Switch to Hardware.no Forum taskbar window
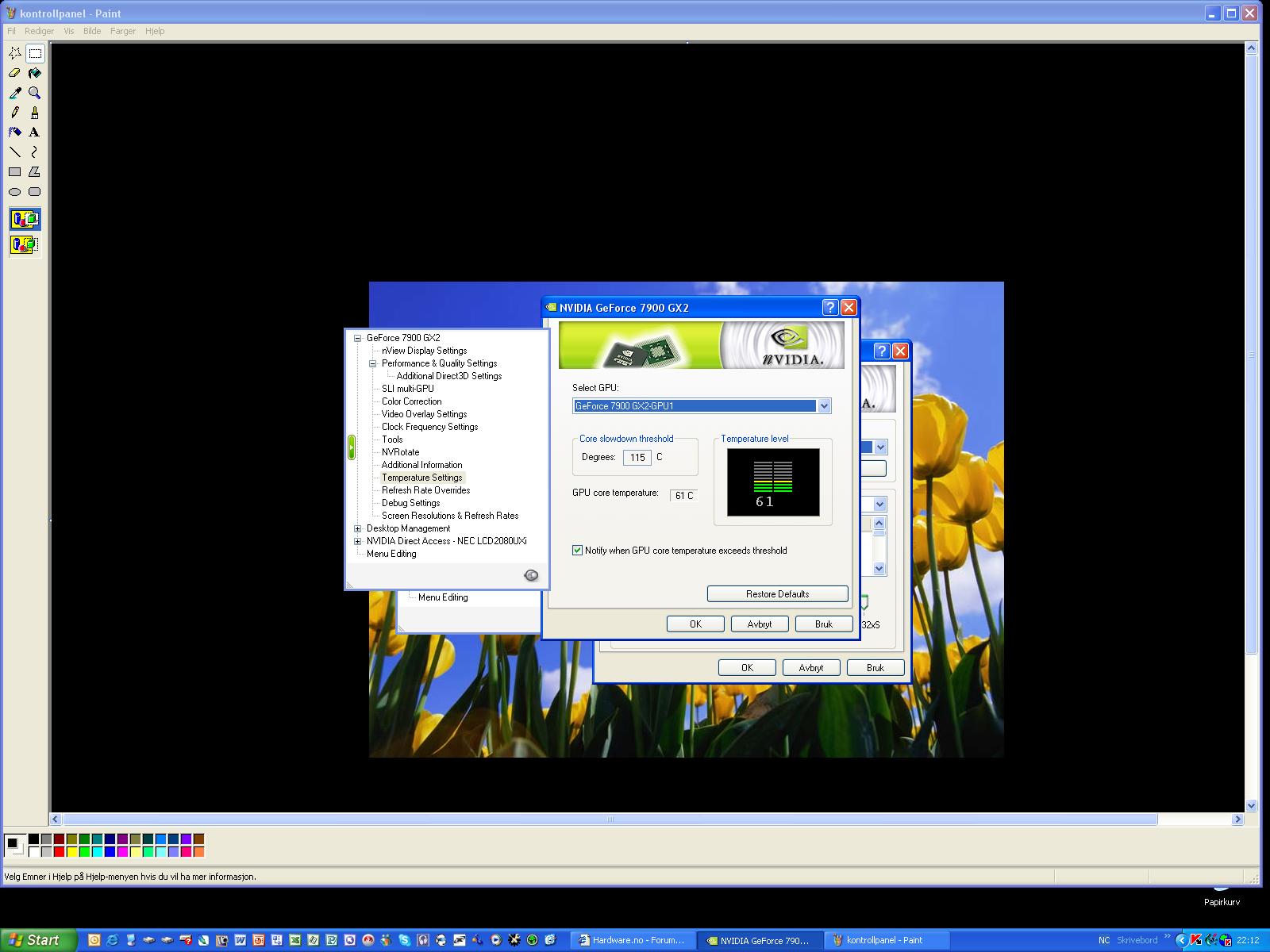The width and height of the screenshot is (1270, 952). point(632,940)
